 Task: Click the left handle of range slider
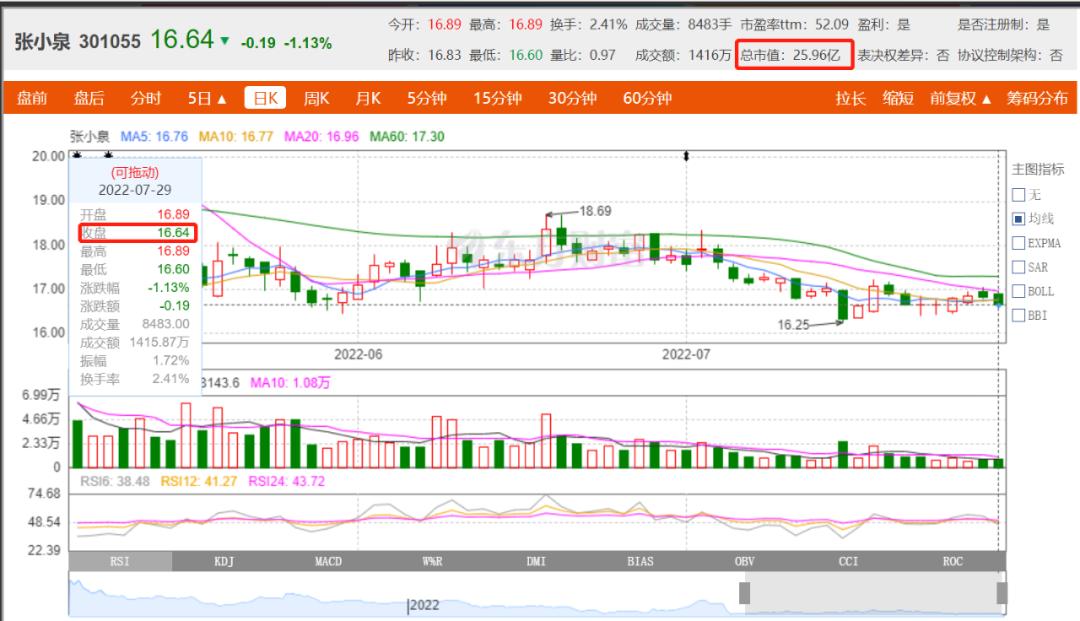coord(744,593)
